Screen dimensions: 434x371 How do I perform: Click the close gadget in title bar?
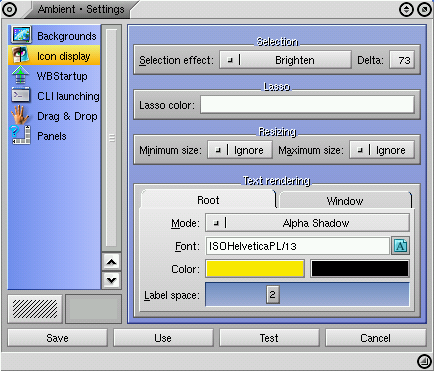pos(9,9)
